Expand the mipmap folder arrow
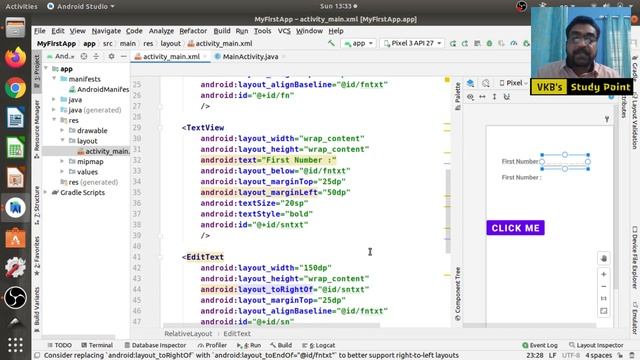 [62, 161]
